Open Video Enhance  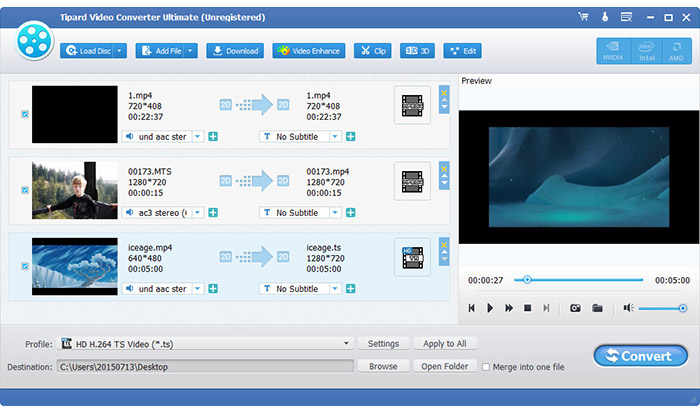(x=308, y=51)
